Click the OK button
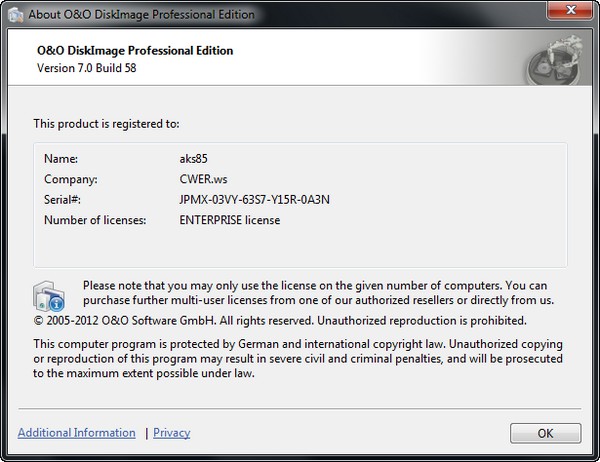 [544, 433]
